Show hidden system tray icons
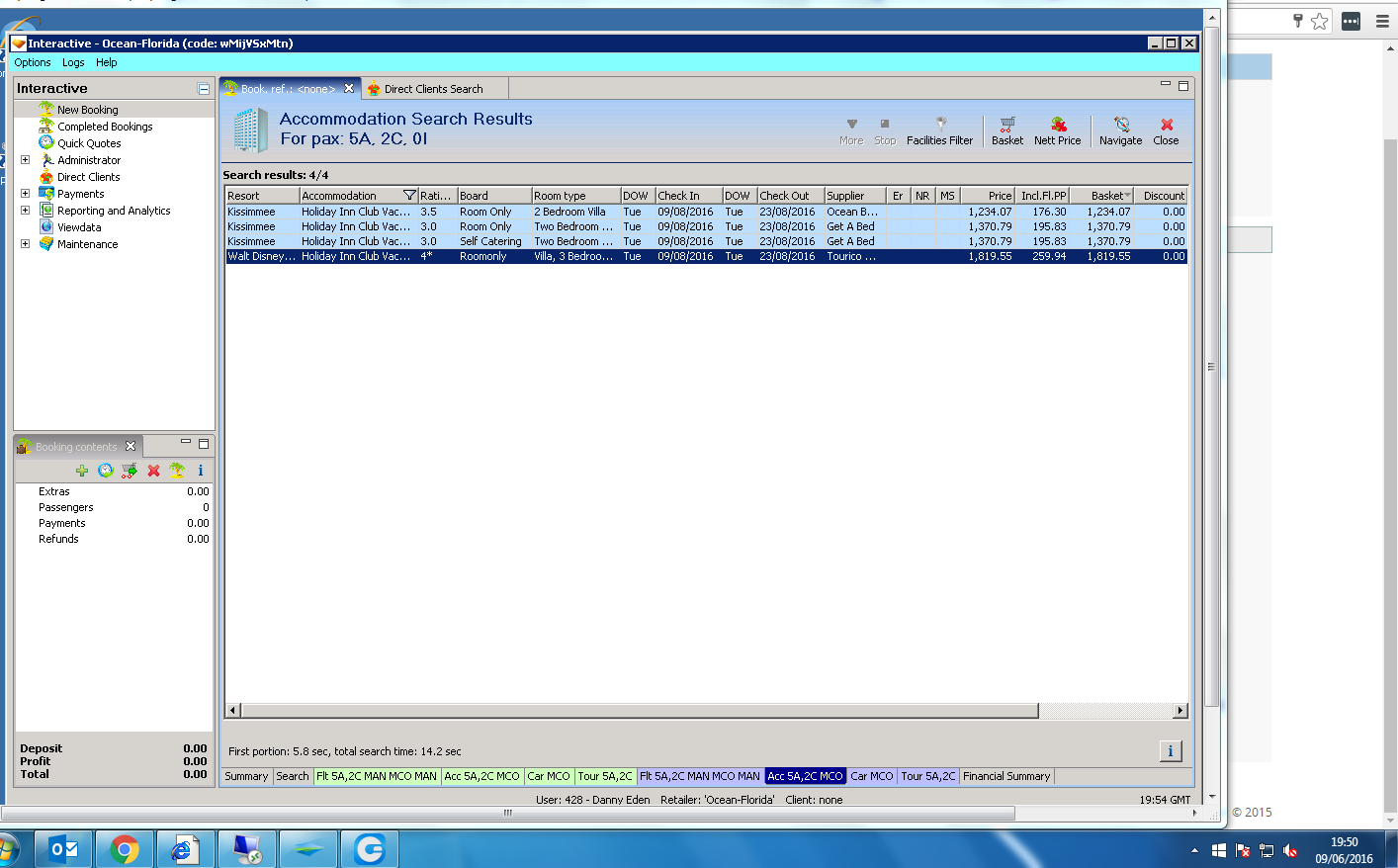 [1194, 850]
